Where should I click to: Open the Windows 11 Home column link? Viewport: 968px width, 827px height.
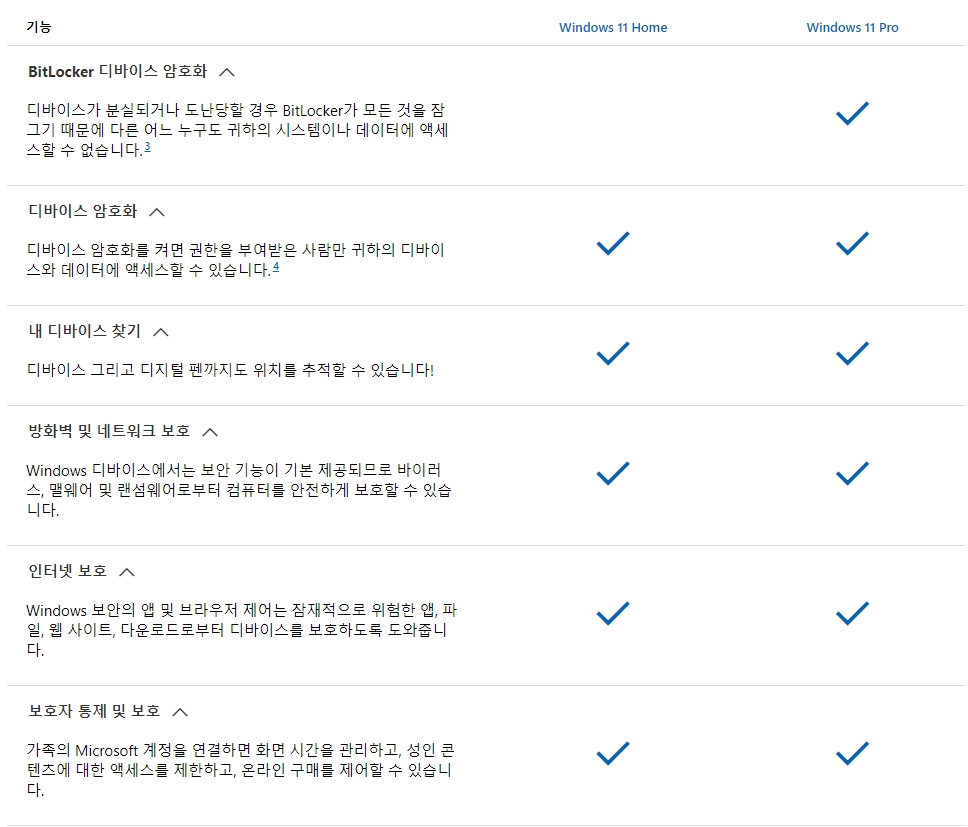tap(613, 27)
